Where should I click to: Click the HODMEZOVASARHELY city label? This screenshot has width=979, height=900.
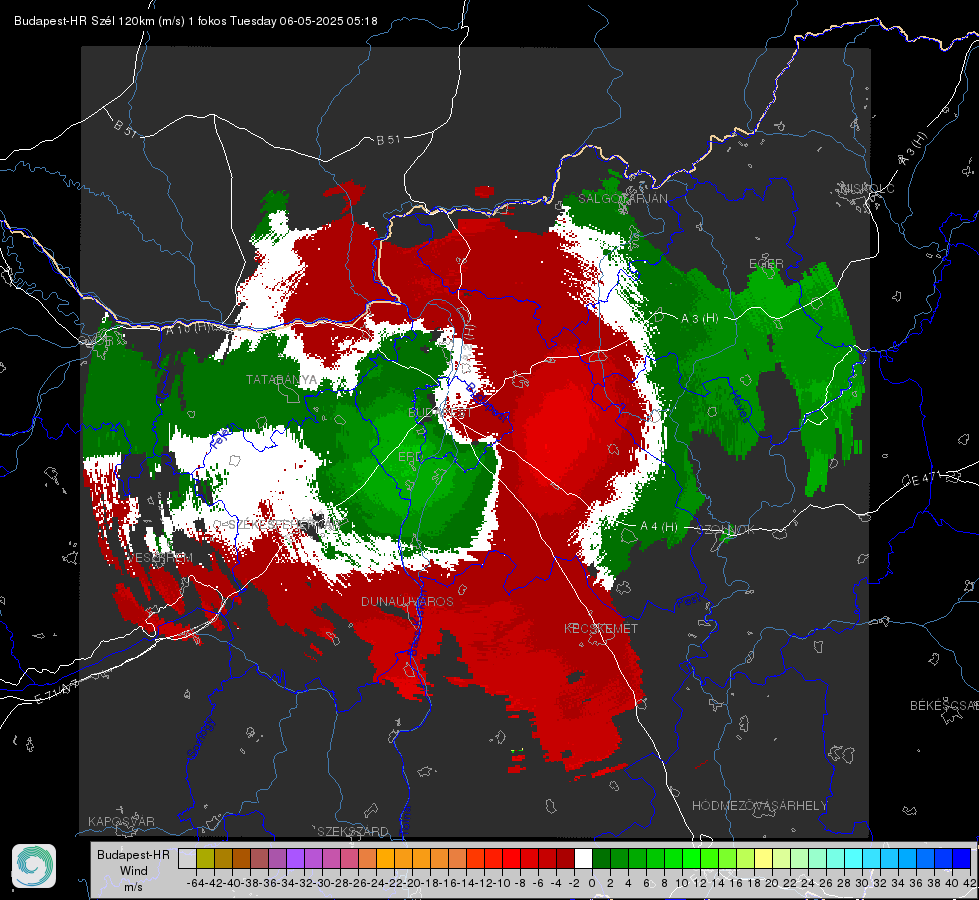point(760,806)
